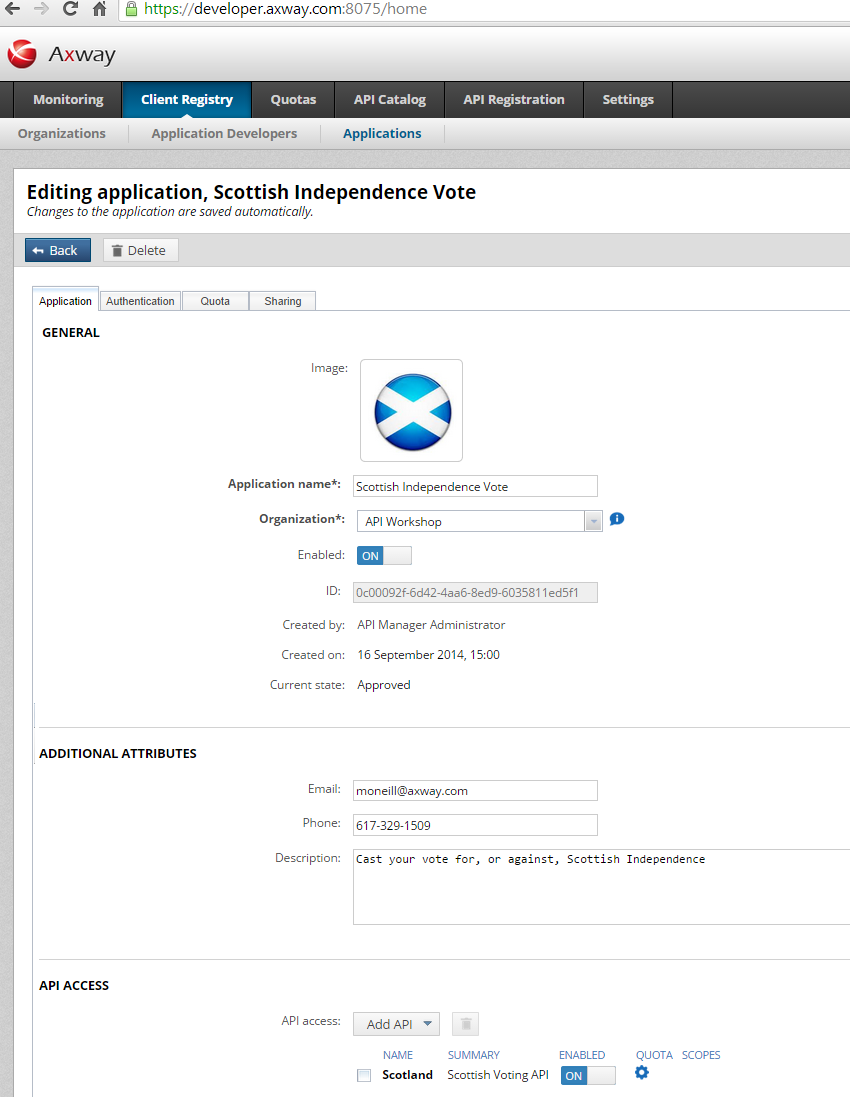
Task: Click '16 September 2014, 15:00' text
Action: click(428, 655)
